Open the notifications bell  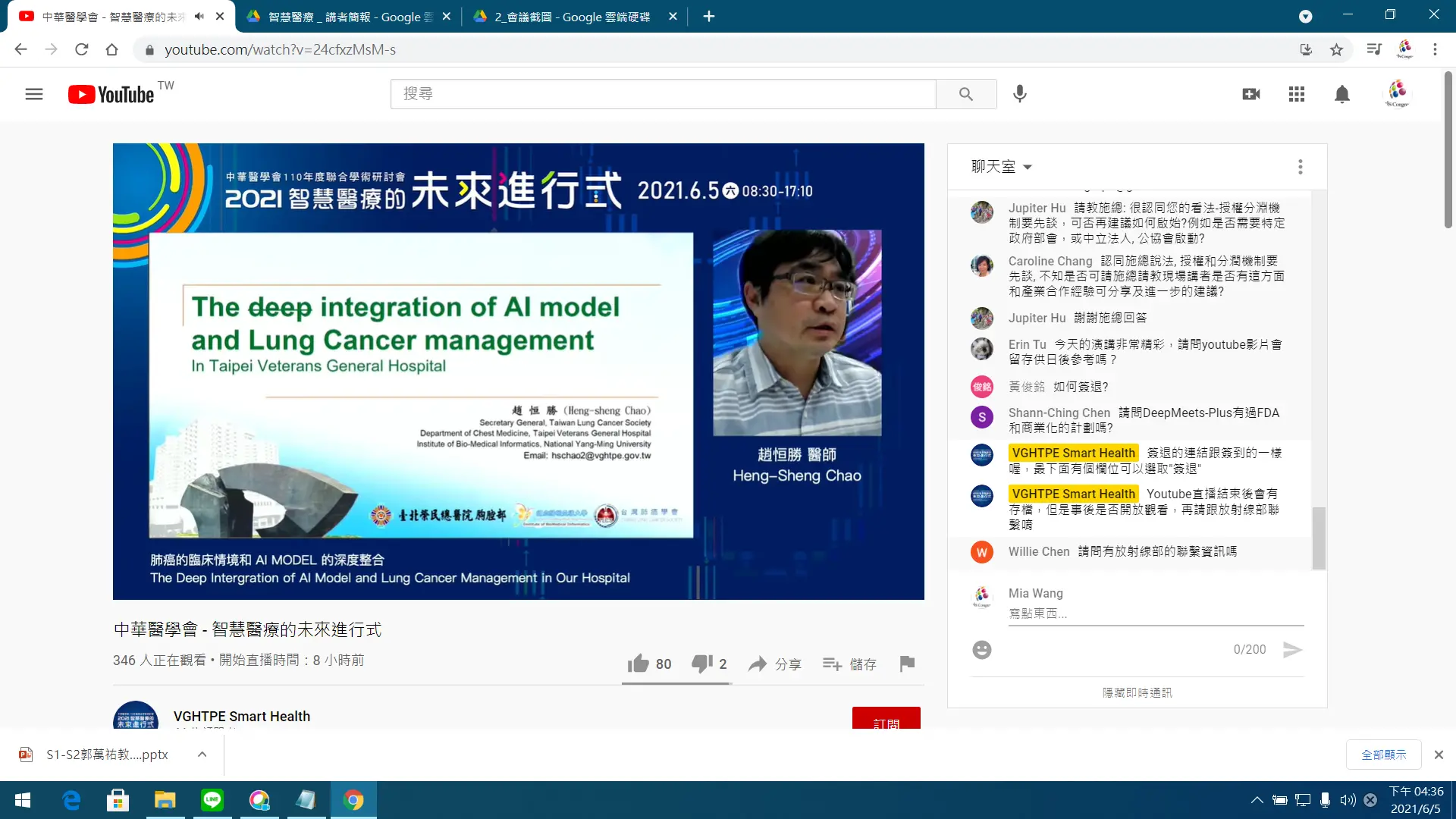pyautogui.click(x=1342, y=94)
